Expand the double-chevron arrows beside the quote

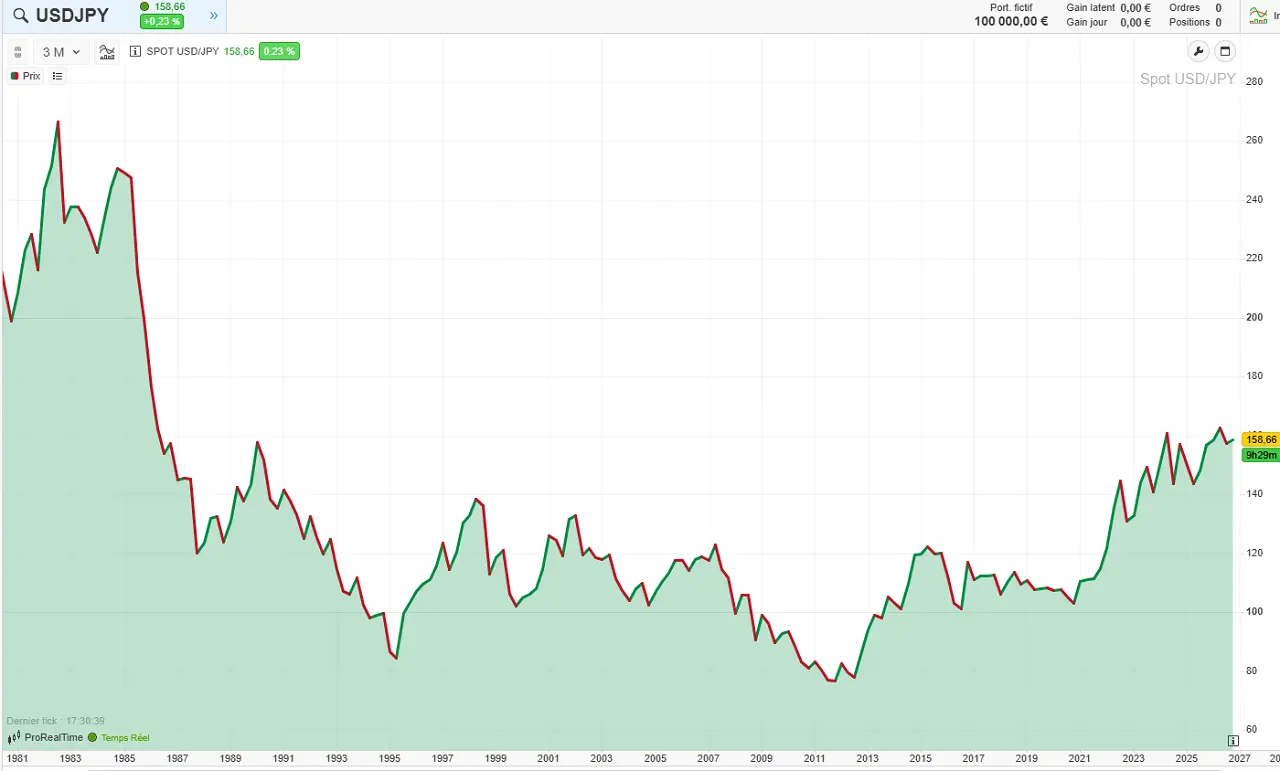(x=213, y=15)
